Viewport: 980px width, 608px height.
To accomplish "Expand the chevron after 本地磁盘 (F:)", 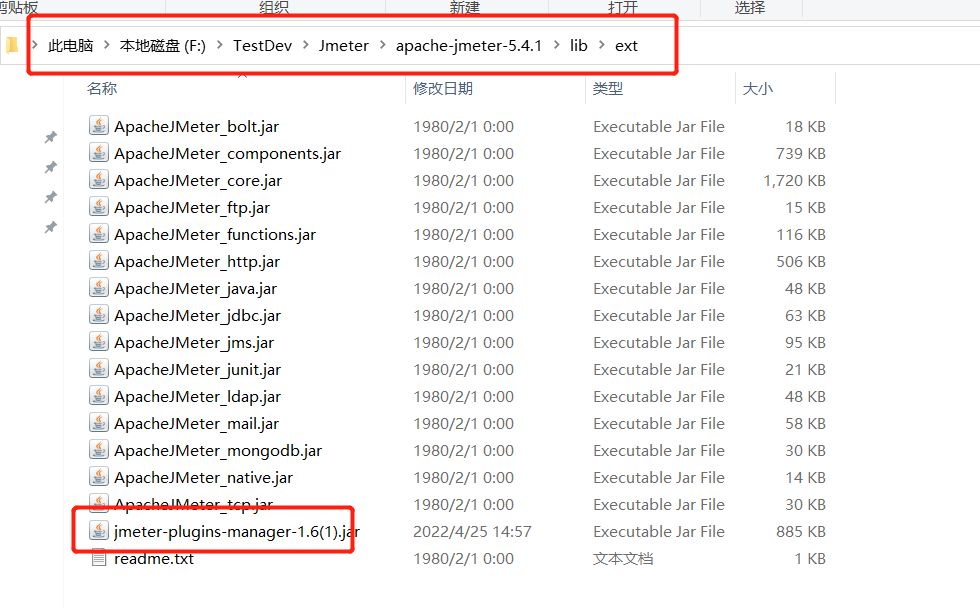I will point(220,45).
